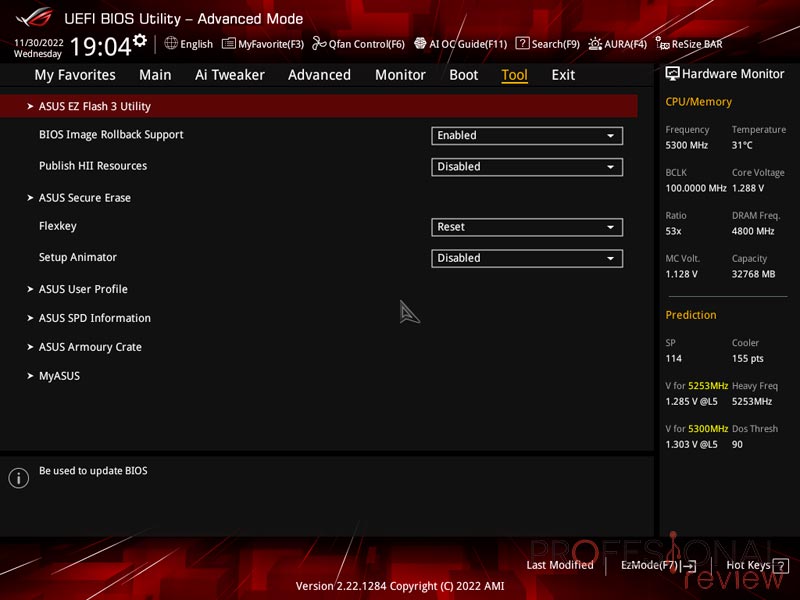The width and height of the screenshot is (800, 600).
Task: Click the ROG logo icon
Action: [34, 17]
